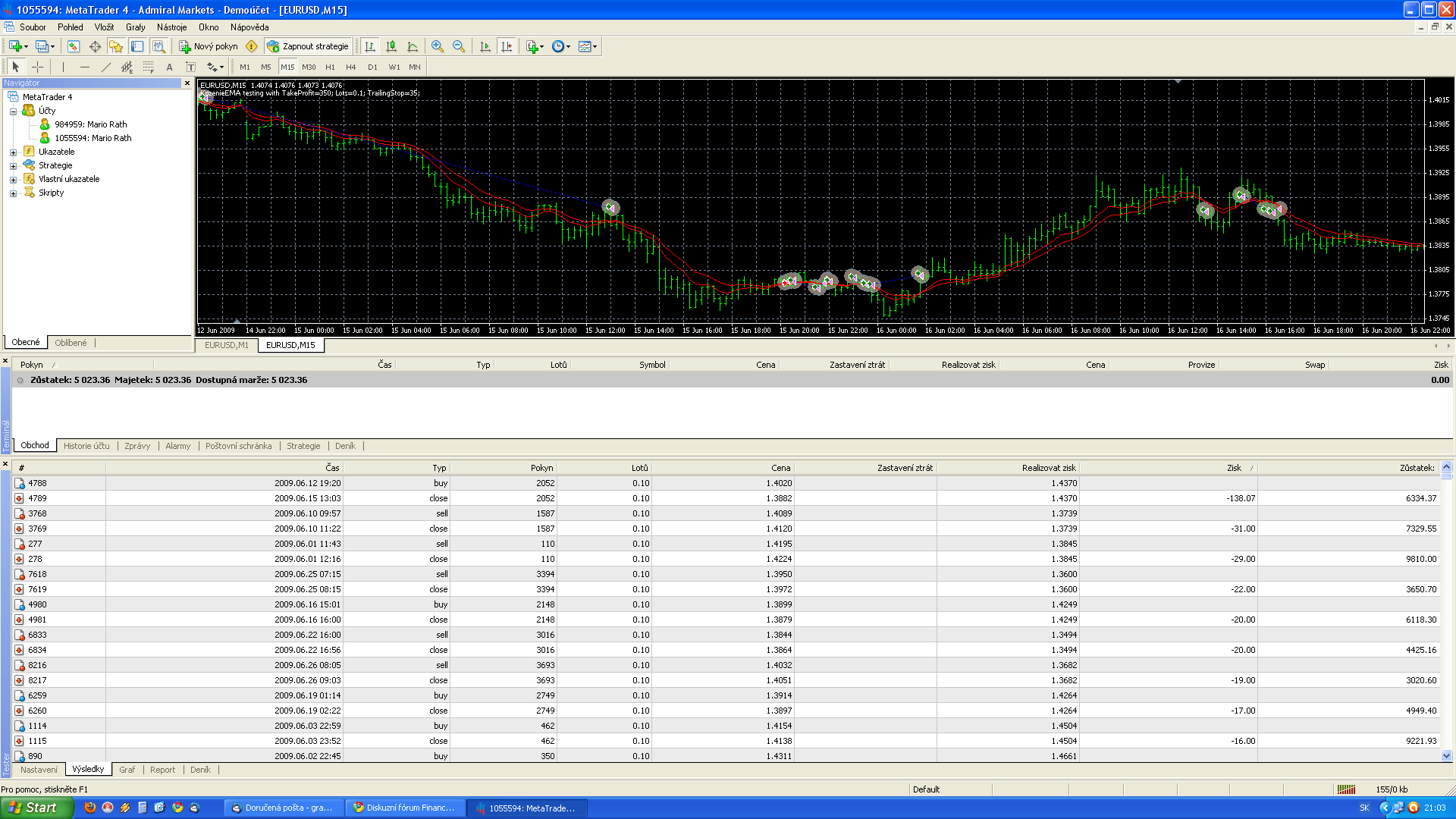Switch to the Historie účtu tab
The image size is (1456, 819).
pos(86,446)
